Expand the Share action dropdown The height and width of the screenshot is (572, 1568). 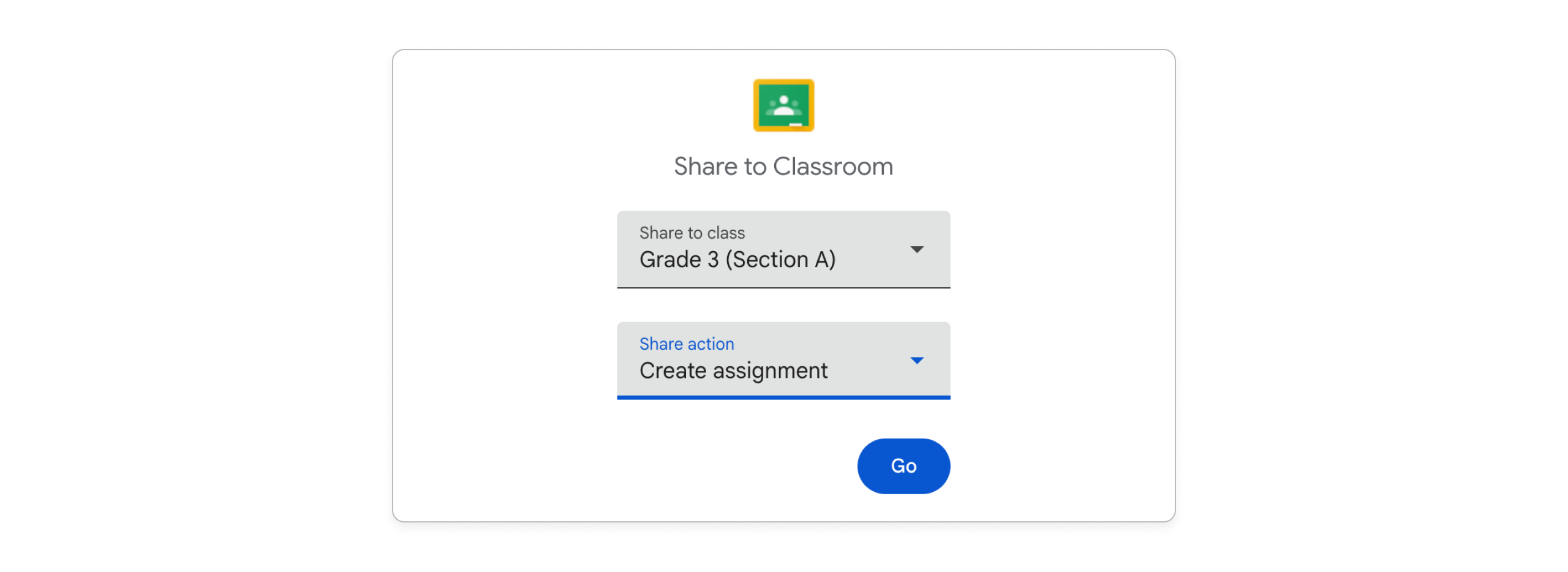click(783, 360)
